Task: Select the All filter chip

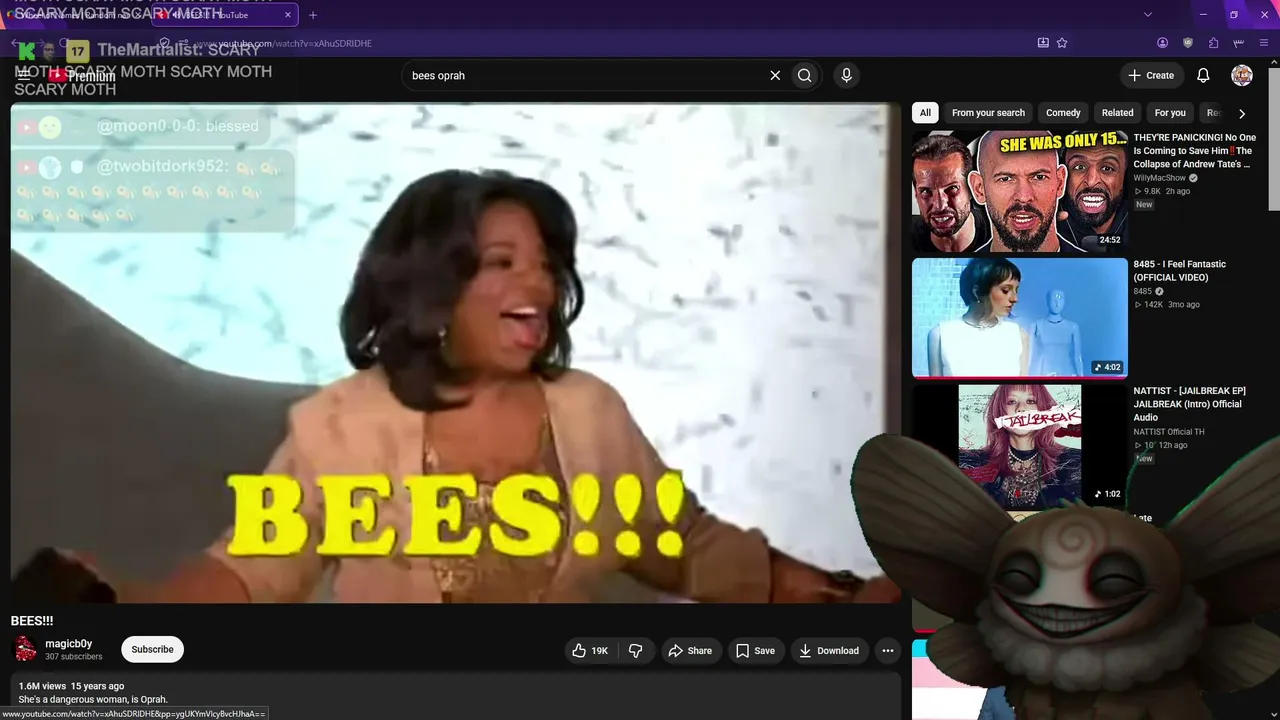Action: pos(925,113)
